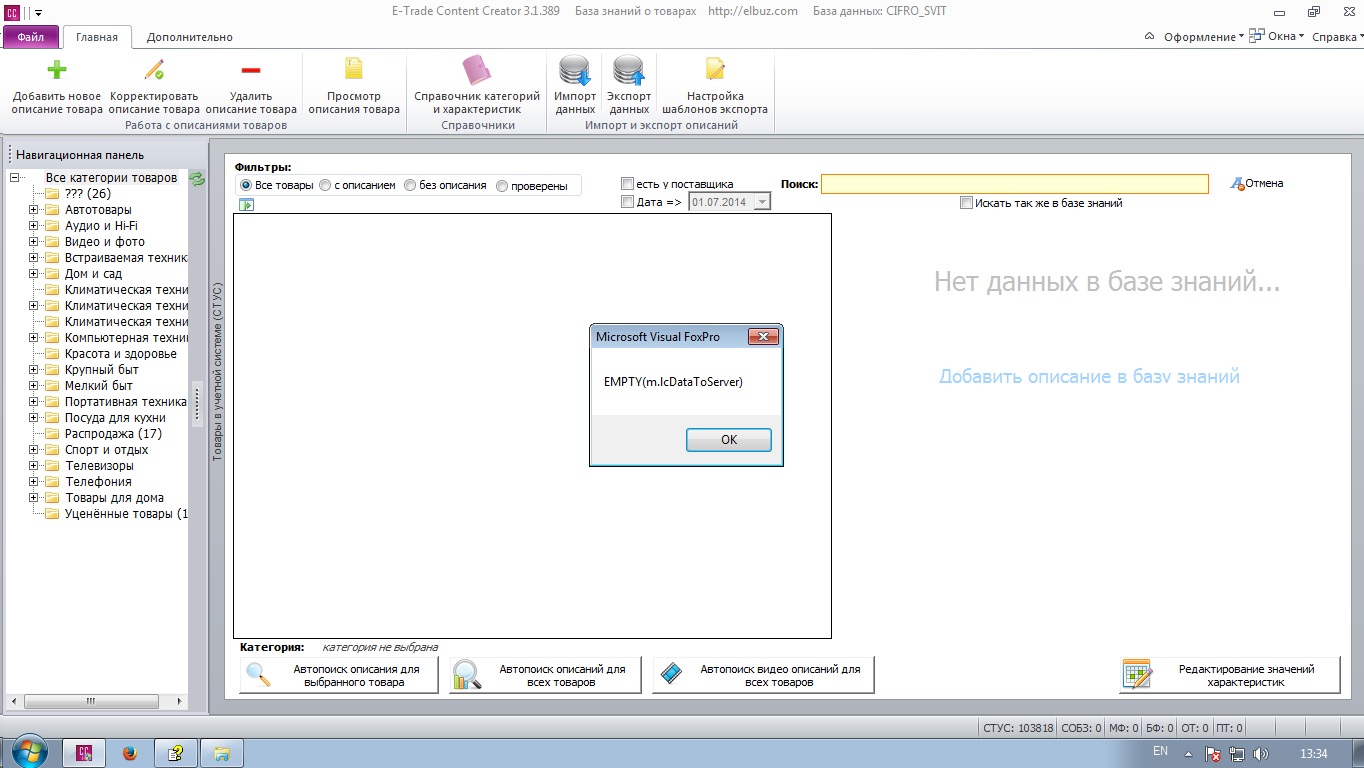Switch to the Дополнительно tab

[x=190, y=37]
